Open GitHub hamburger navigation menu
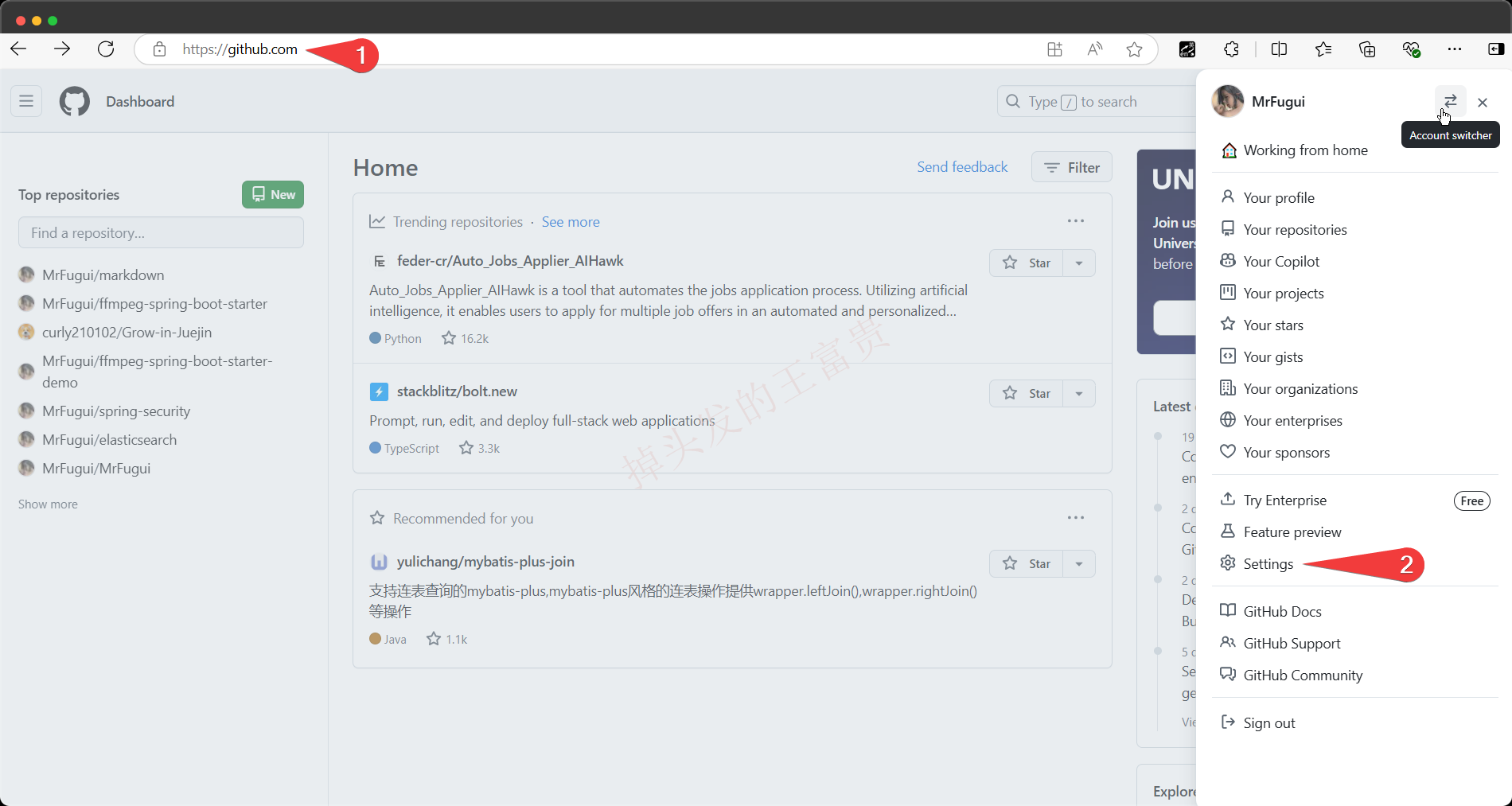 coord(26,101)
